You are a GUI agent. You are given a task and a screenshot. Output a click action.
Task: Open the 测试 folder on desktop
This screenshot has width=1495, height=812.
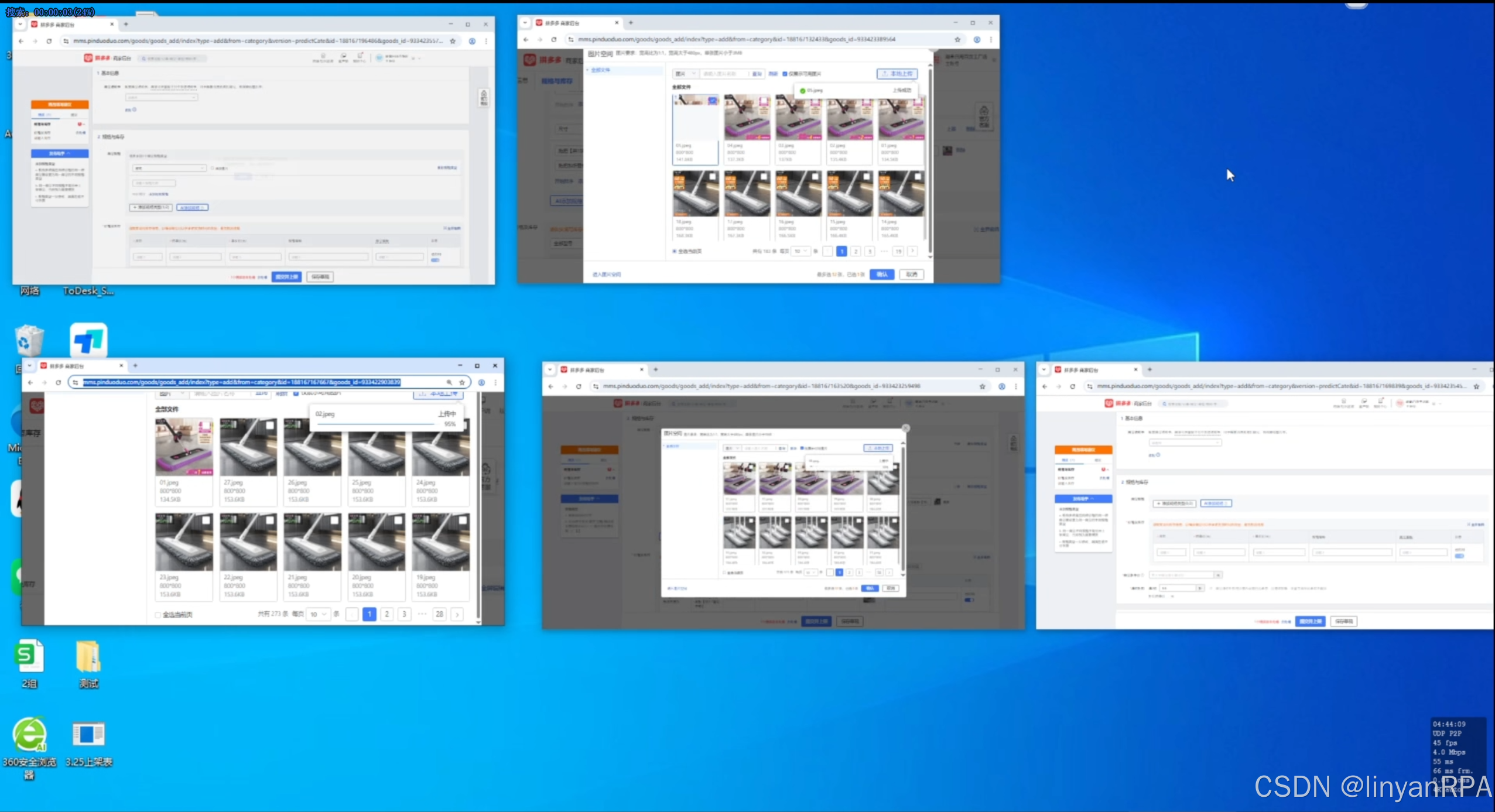pos(88,663)
